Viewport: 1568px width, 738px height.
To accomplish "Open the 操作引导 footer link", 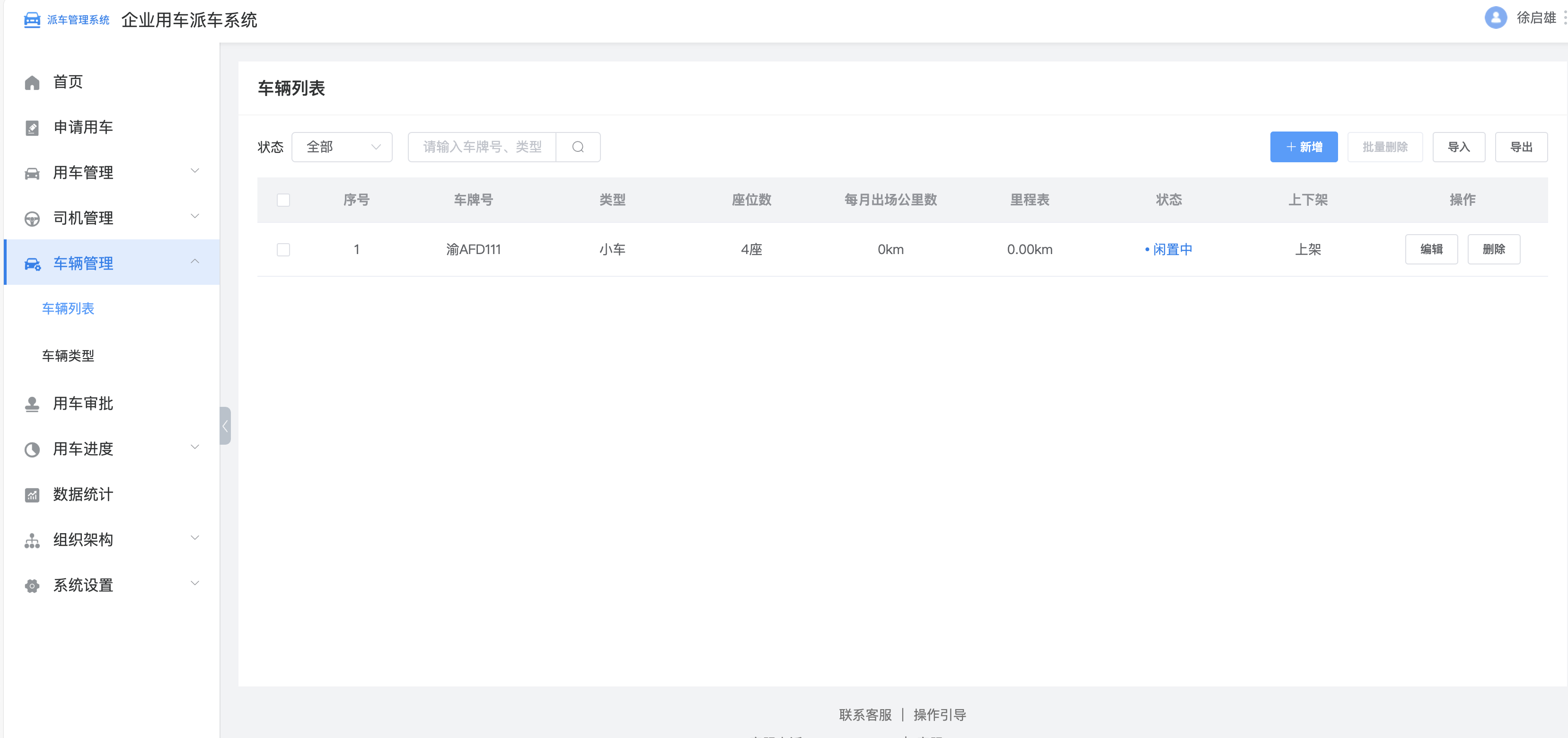I will pos(940,715).
